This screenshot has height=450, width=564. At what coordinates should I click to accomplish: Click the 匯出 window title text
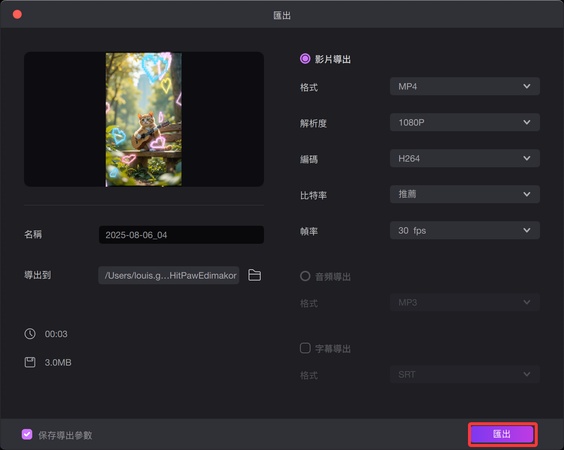[x=282, y=15]
